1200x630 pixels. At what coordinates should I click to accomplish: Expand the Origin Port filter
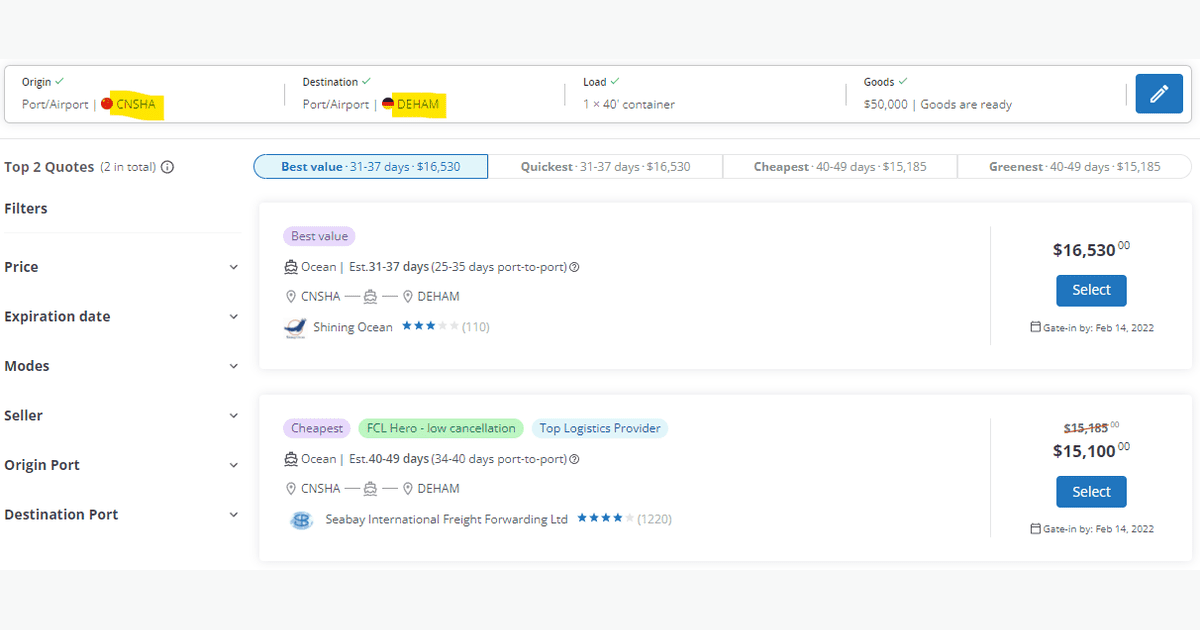pyautogui.click(x=233, y=465)
